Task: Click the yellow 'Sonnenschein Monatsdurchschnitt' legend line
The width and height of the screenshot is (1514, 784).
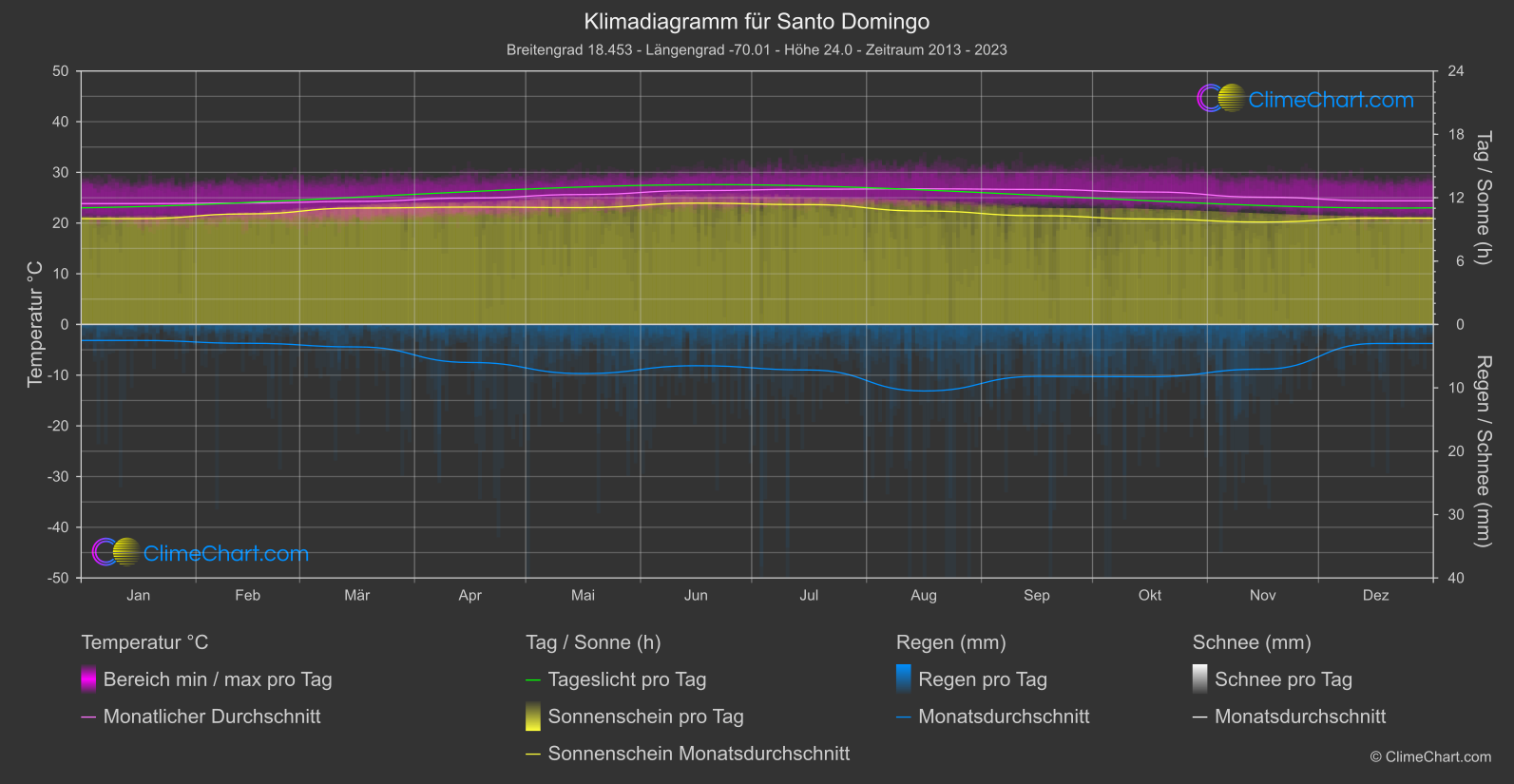Action: pos(533,755)
